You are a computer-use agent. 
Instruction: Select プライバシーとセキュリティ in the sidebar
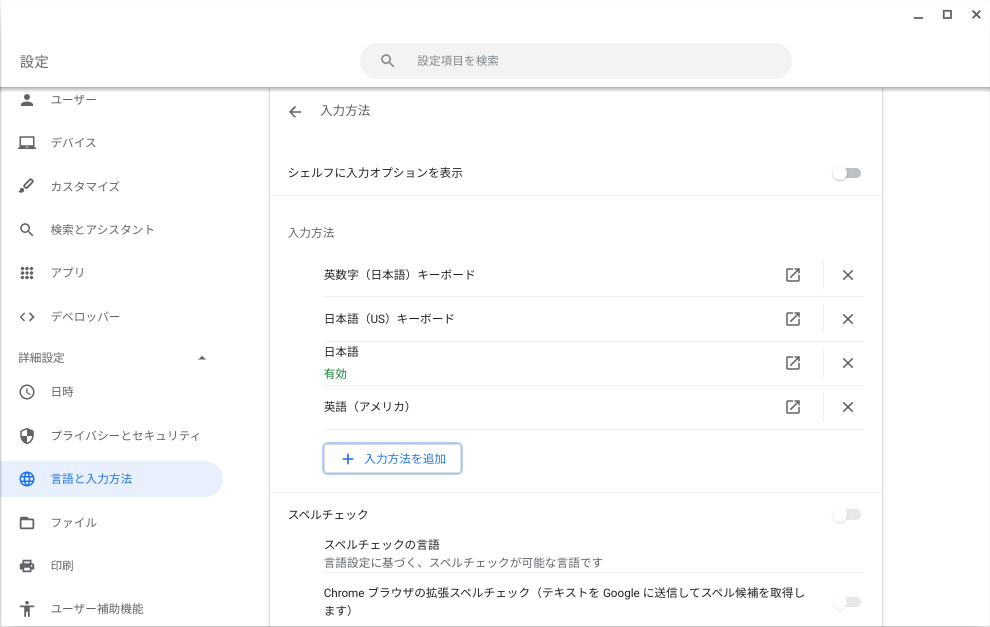[126, 436]
